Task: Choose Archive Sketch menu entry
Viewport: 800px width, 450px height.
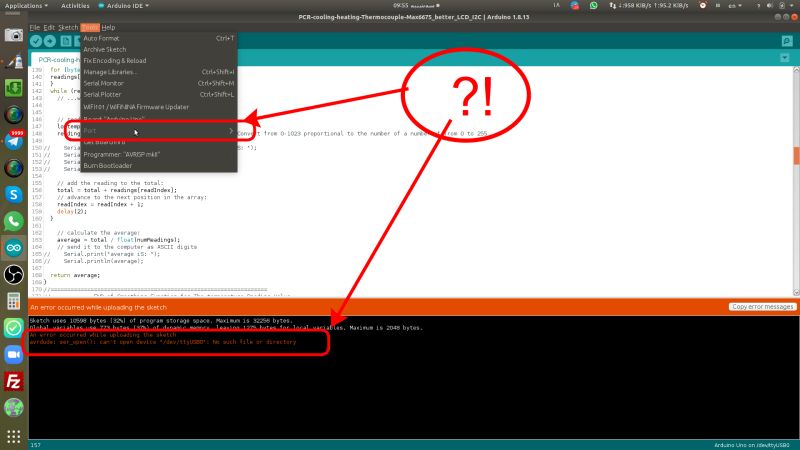Action: [x=159, y=49]
